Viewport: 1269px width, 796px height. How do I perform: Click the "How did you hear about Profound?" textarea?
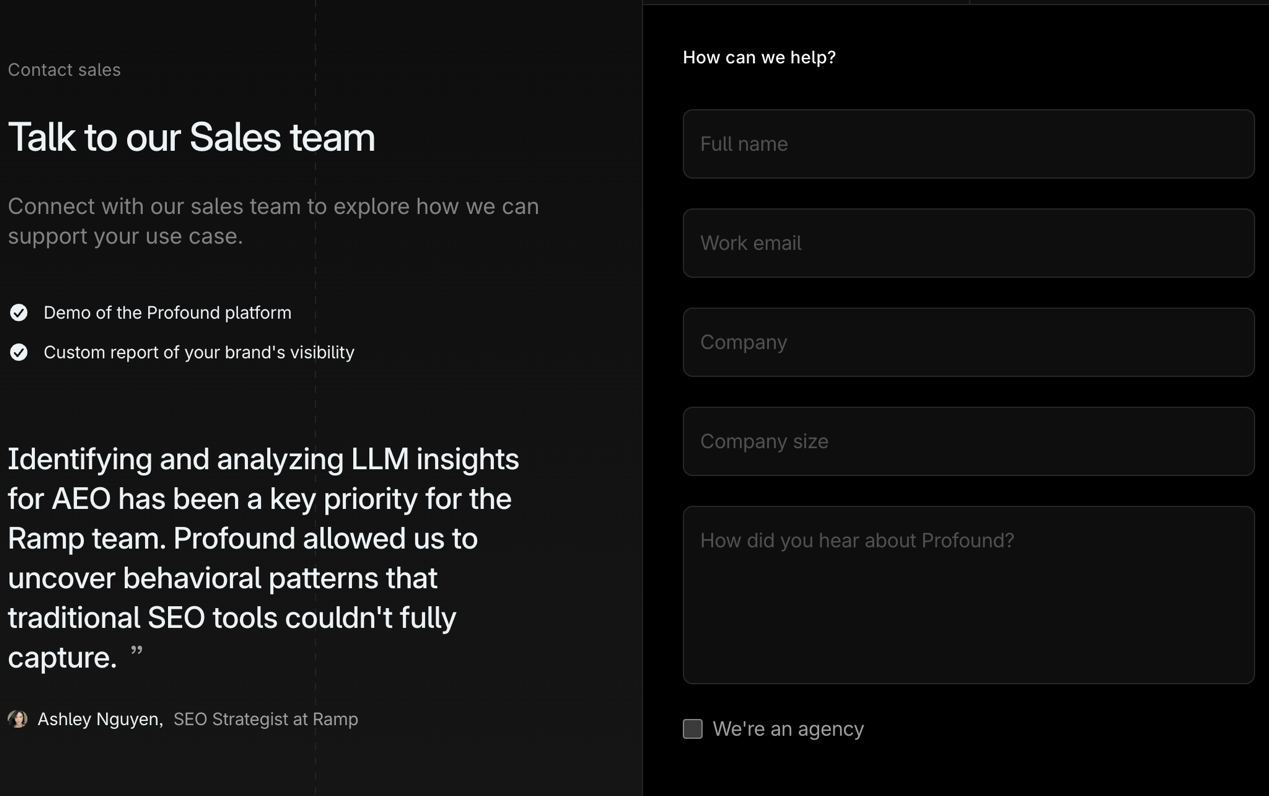[968, 595]
